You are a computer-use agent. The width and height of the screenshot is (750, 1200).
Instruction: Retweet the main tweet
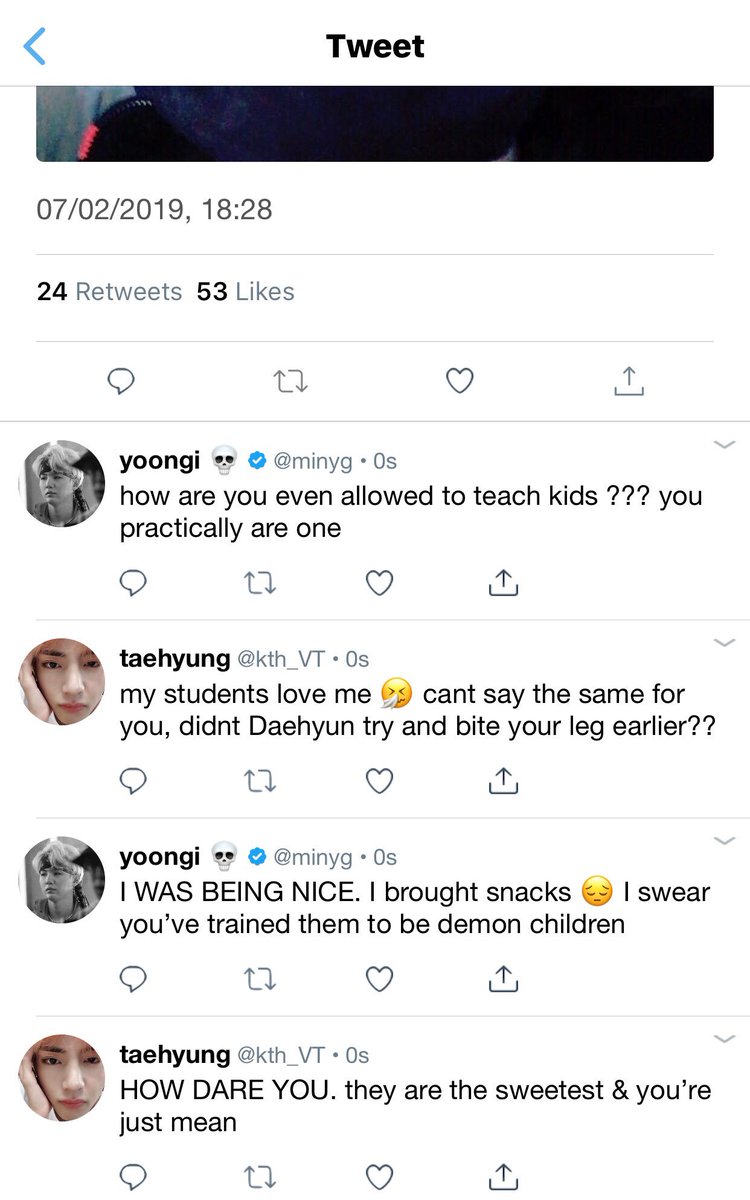point(291,381)
